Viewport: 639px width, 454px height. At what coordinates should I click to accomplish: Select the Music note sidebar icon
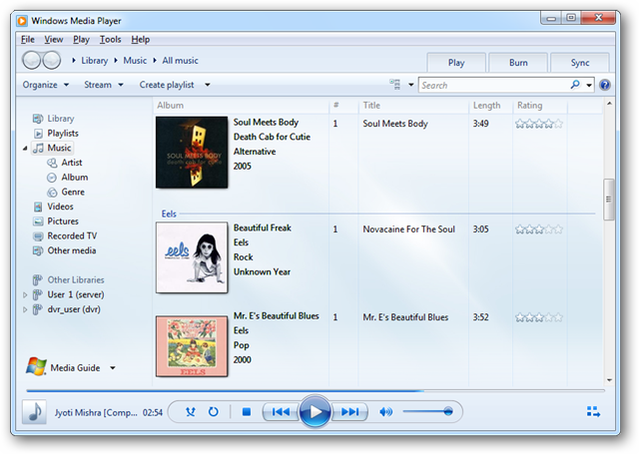(38, 148)
